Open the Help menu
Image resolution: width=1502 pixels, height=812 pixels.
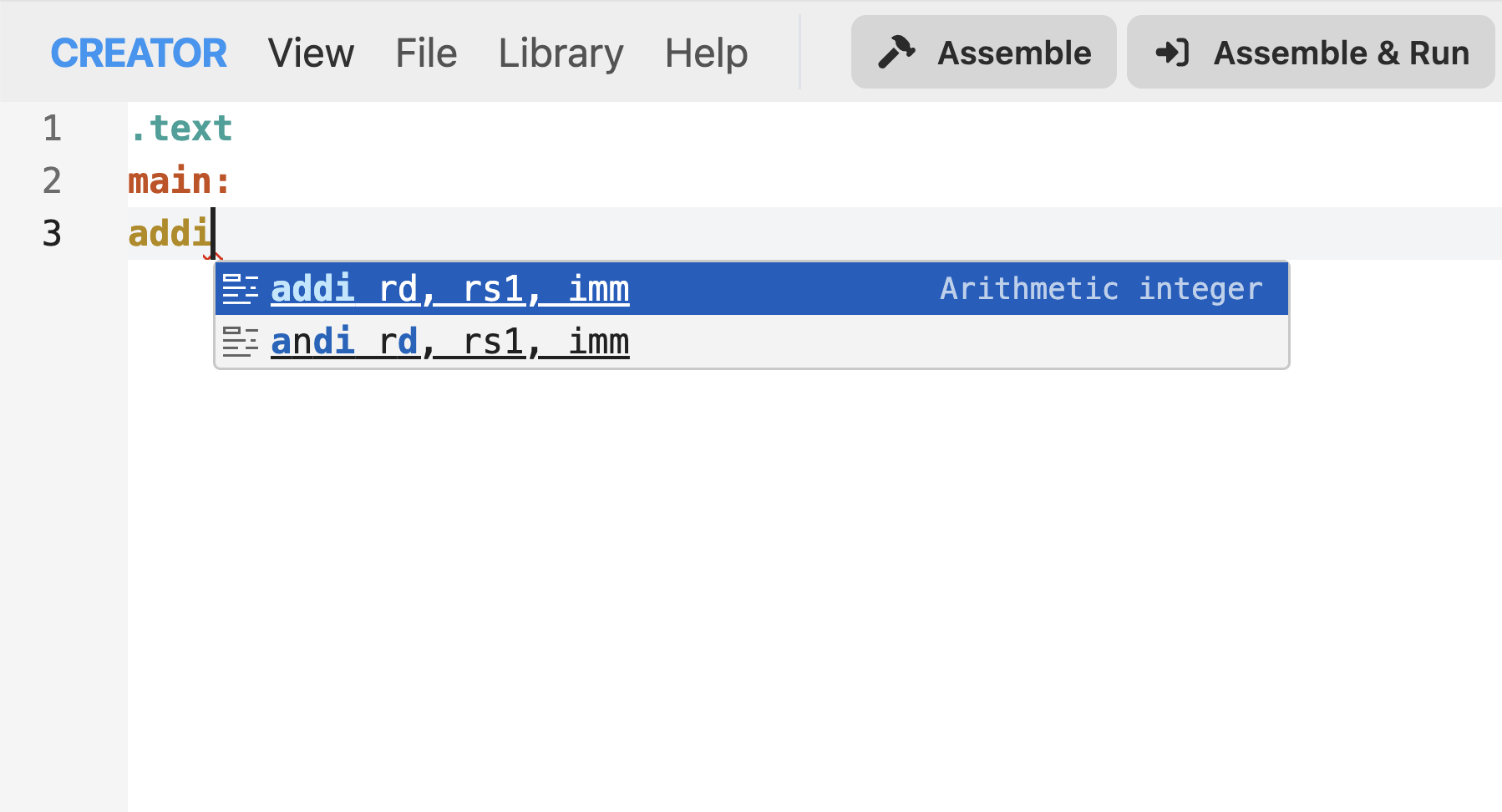(706, 52)
